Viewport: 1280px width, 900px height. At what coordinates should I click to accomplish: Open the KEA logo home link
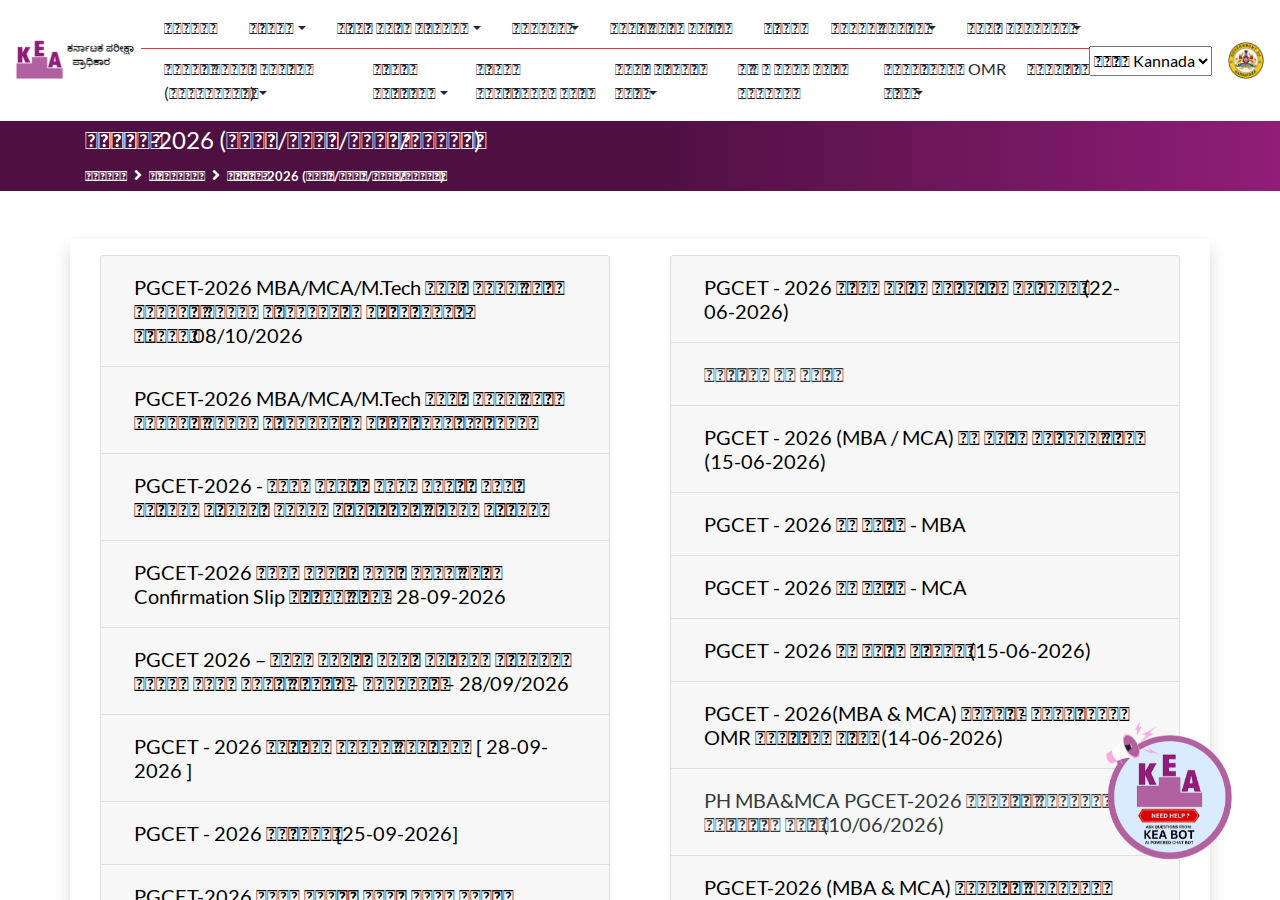click(x=75, y=60)
